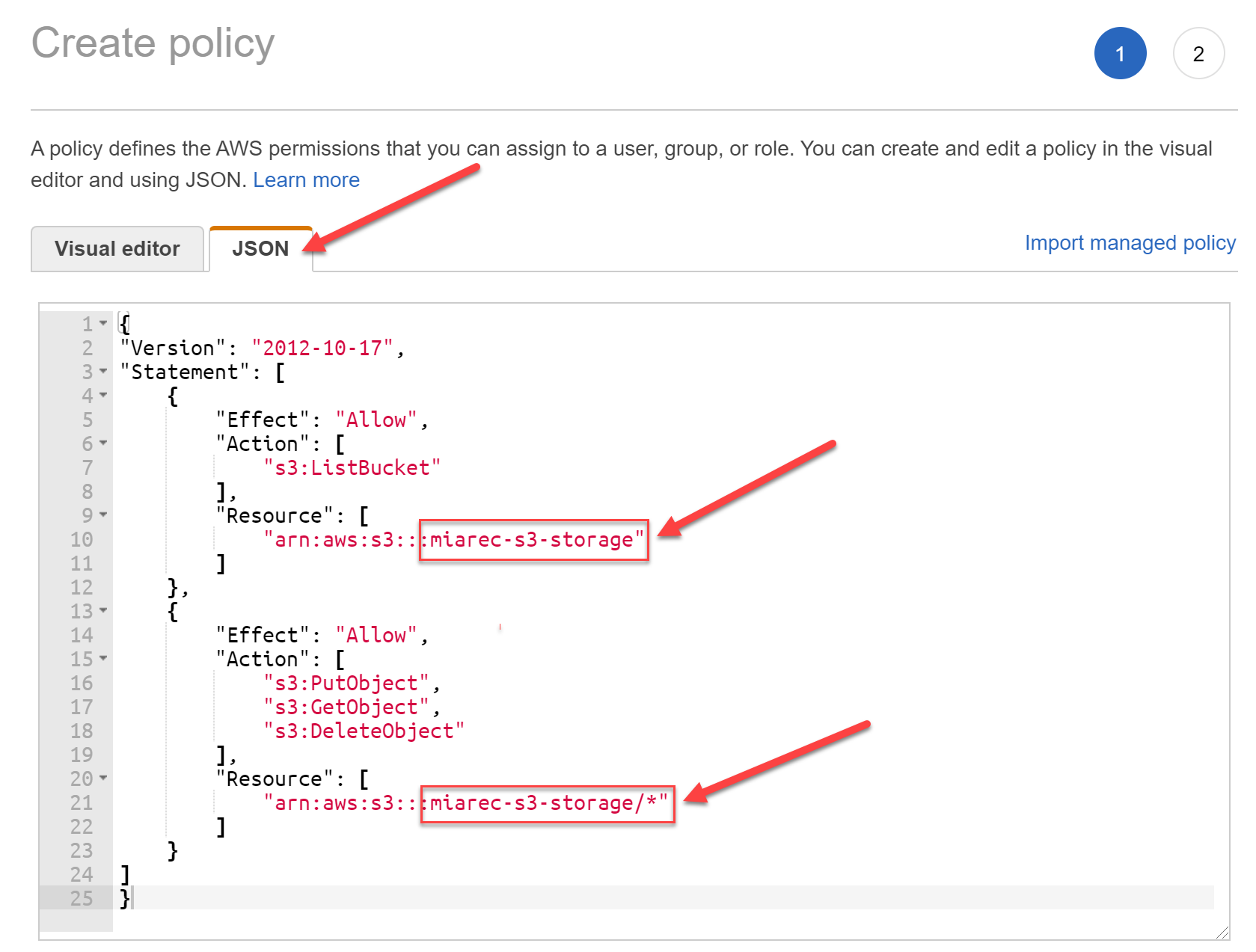Switch to the Visual editor tab
This screenshot has height=952, width=1256.
coord(117,249)
